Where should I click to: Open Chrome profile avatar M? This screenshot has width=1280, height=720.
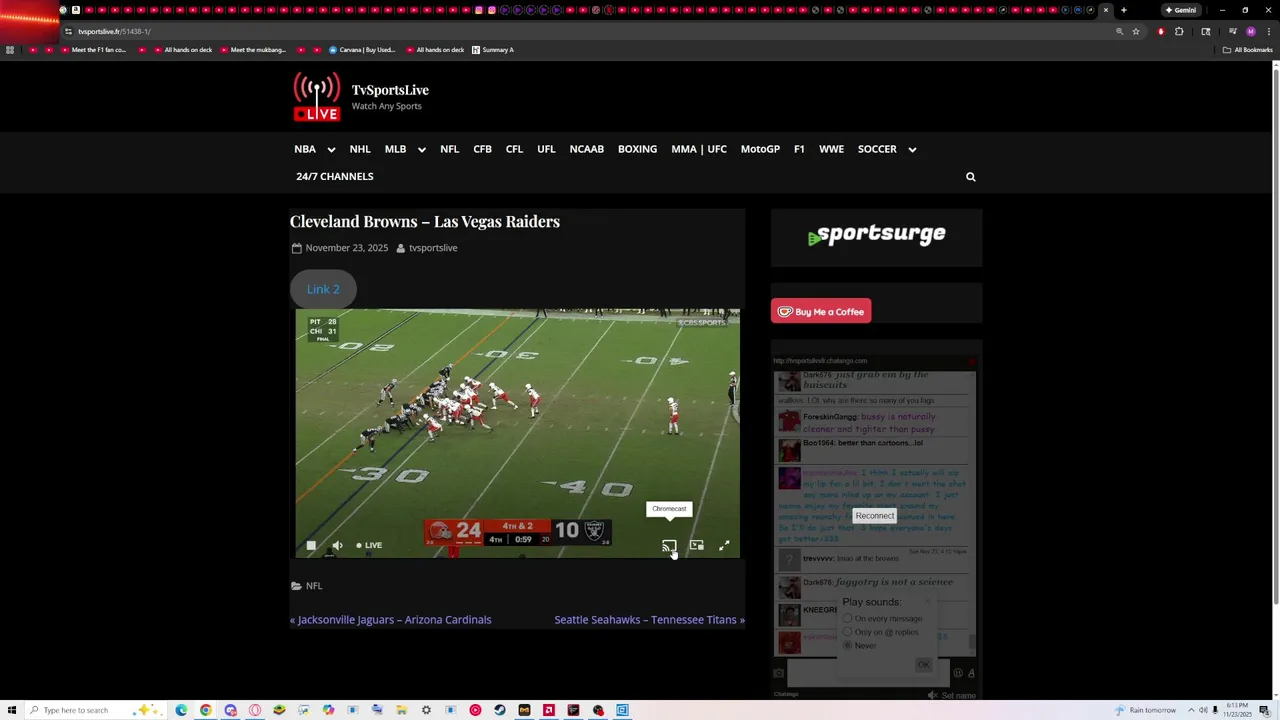1251,31
